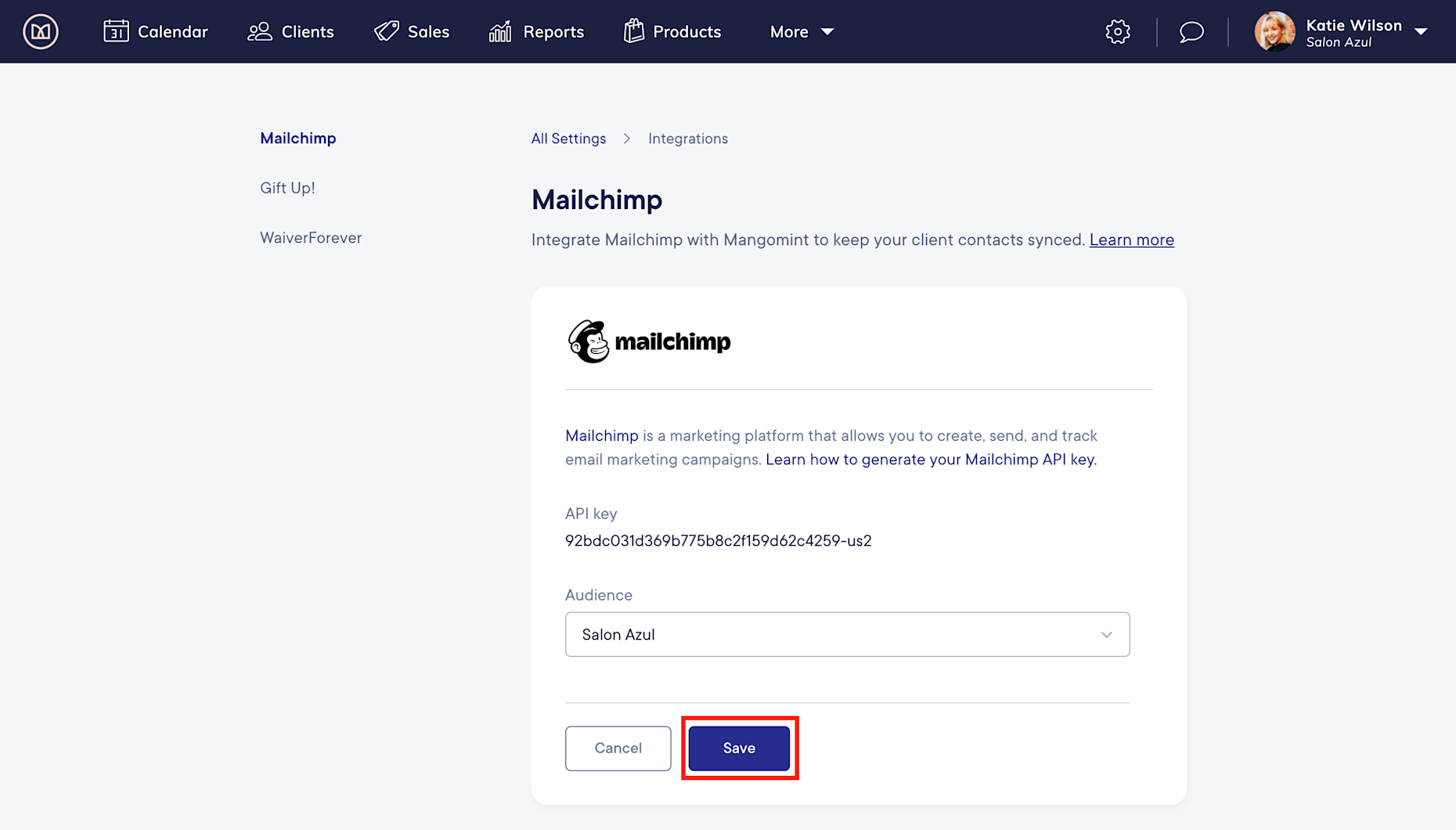Go to All Settings breadcrumb
Screen dimensions: 1456x830
click(568, 139)
